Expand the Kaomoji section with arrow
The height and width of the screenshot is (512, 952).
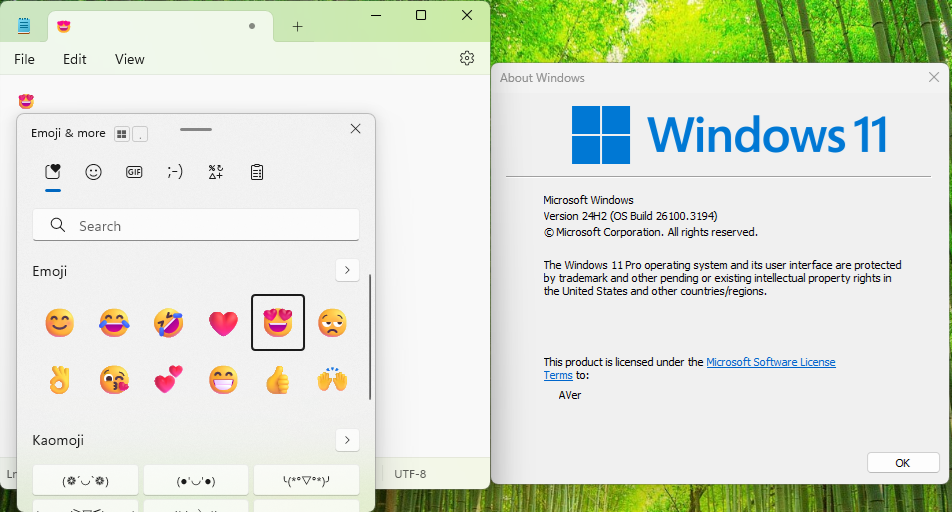point(347,440)
